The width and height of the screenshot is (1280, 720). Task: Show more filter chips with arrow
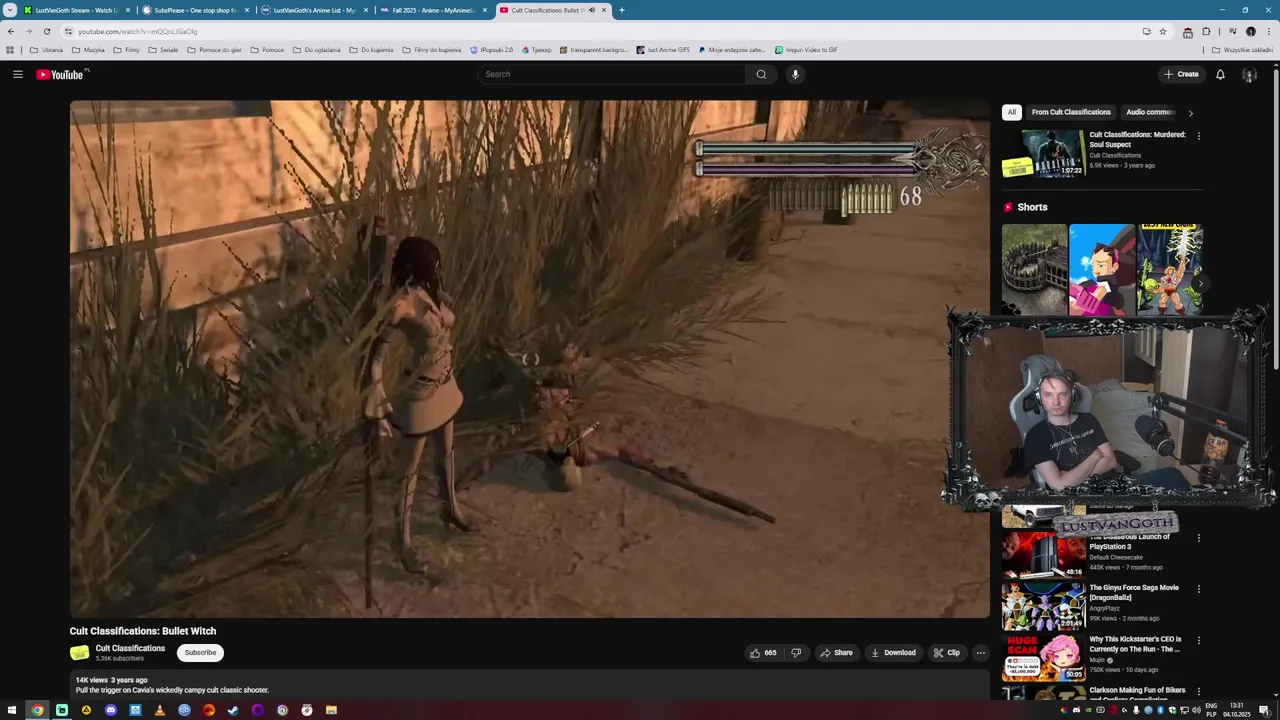(1190, 113)
